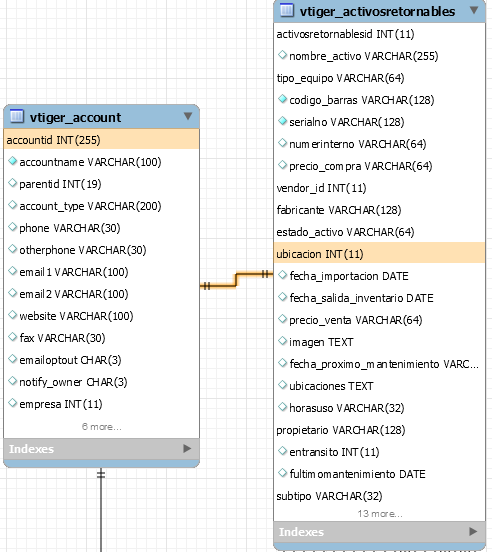Click the diamond icon beside imagen
The image size is (492, 553).
tap(282, 341)
